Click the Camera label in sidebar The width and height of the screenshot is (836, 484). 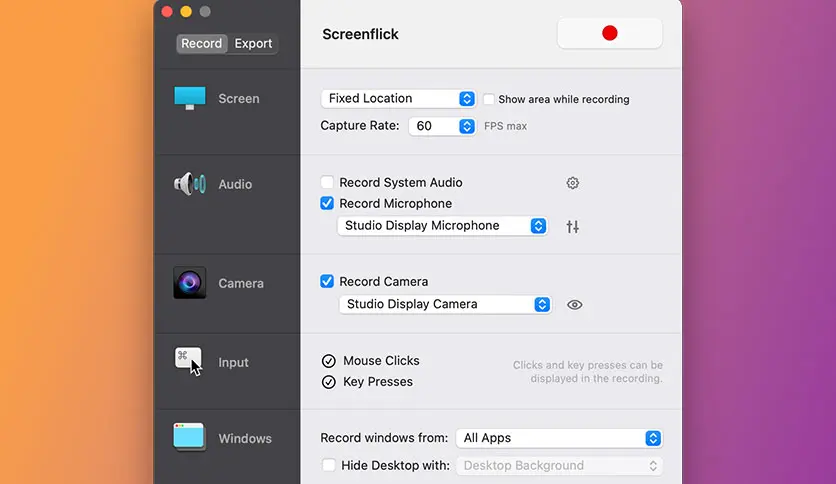click(x=241, y=284)
